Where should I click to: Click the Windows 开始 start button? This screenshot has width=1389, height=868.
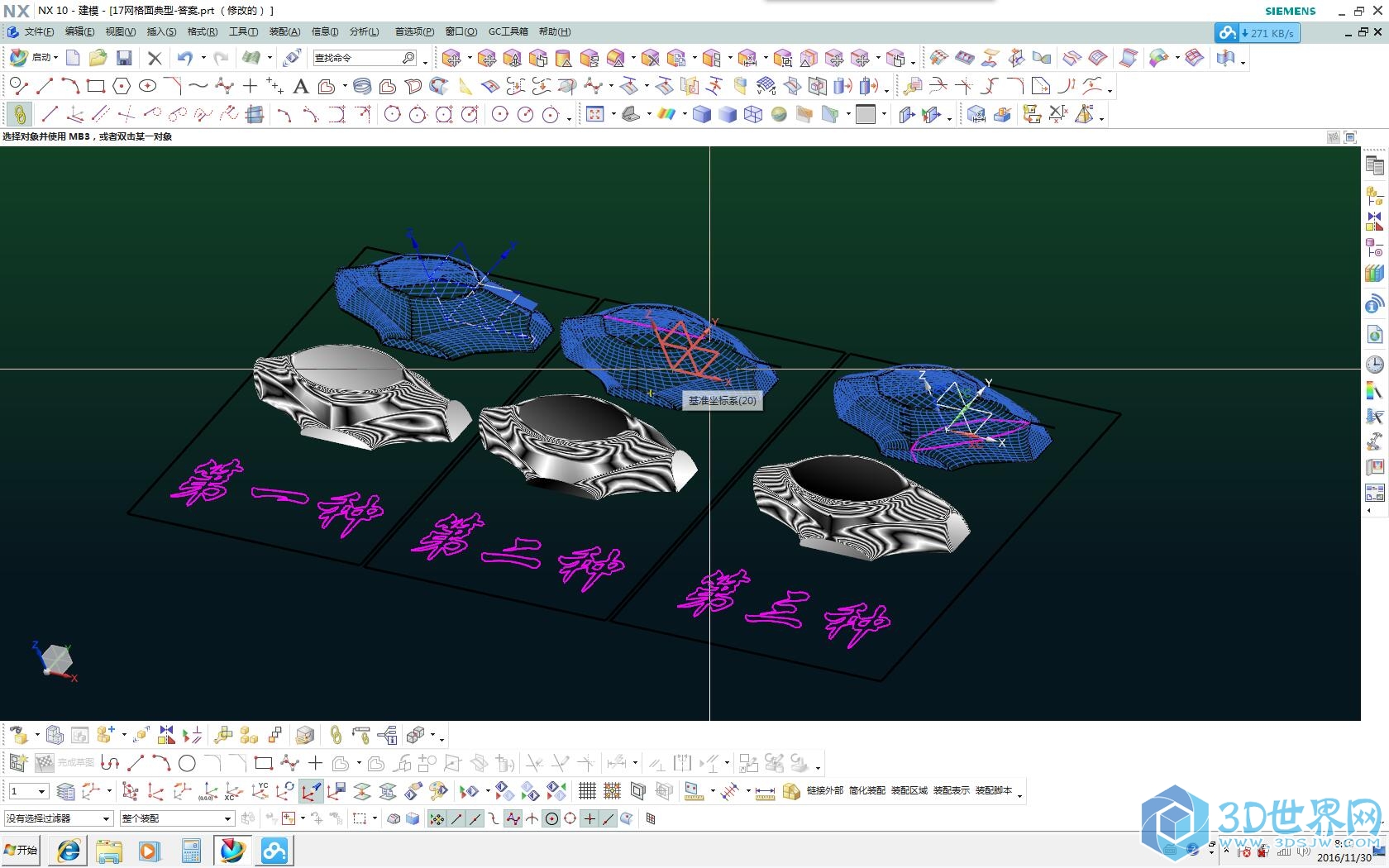21,850
